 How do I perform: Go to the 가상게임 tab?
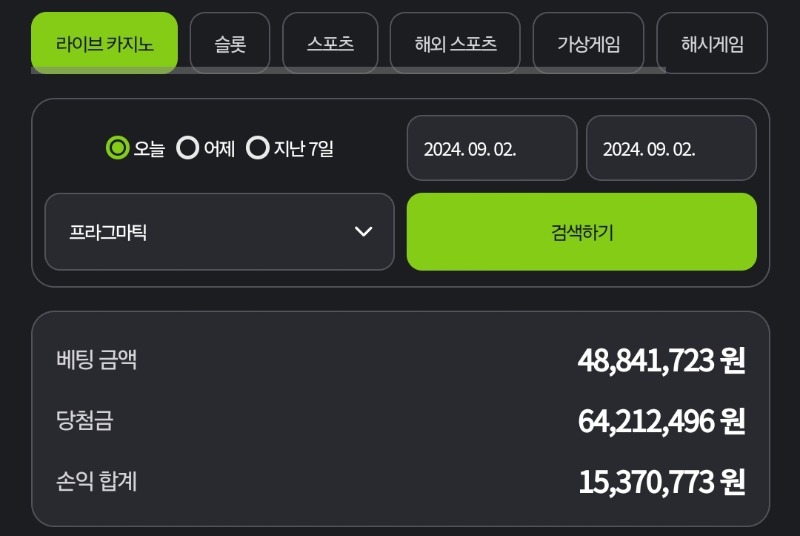click(588, 43)
